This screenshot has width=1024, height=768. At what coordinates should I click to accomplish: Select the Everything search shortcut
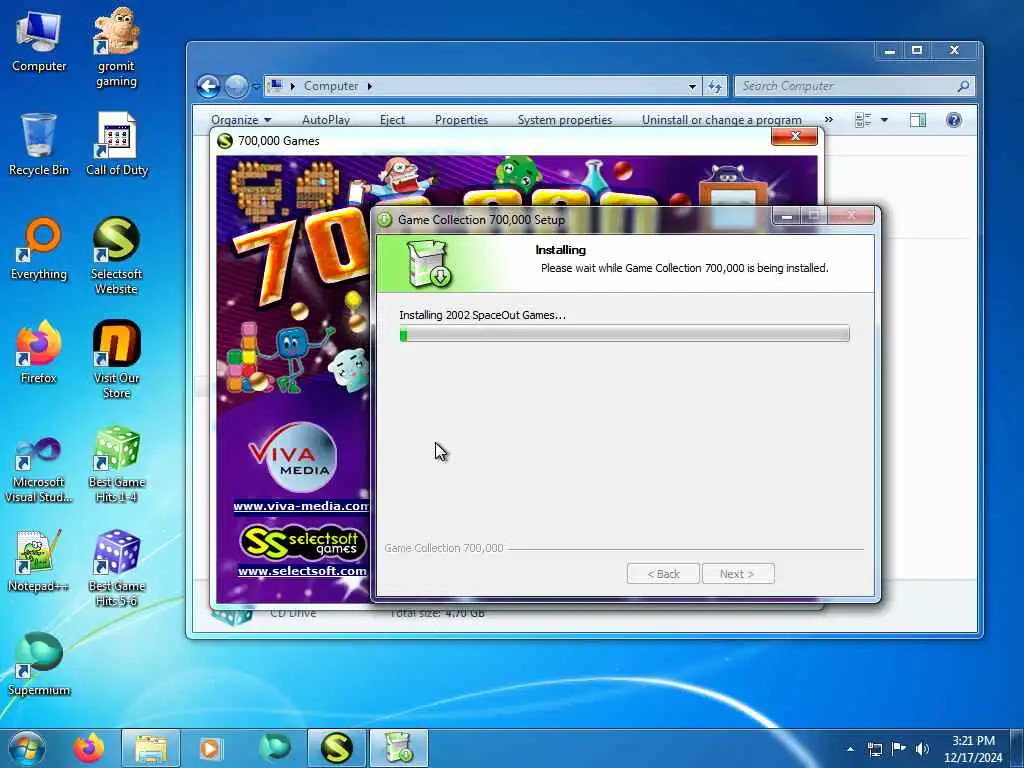(39, 249)
